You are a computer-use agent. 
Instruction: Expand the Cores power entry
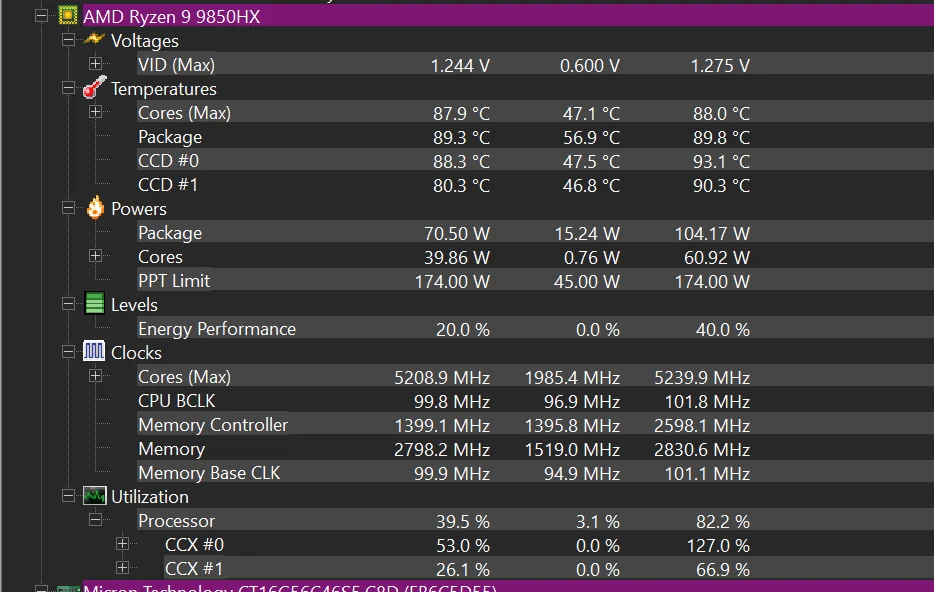pos(95,256)
